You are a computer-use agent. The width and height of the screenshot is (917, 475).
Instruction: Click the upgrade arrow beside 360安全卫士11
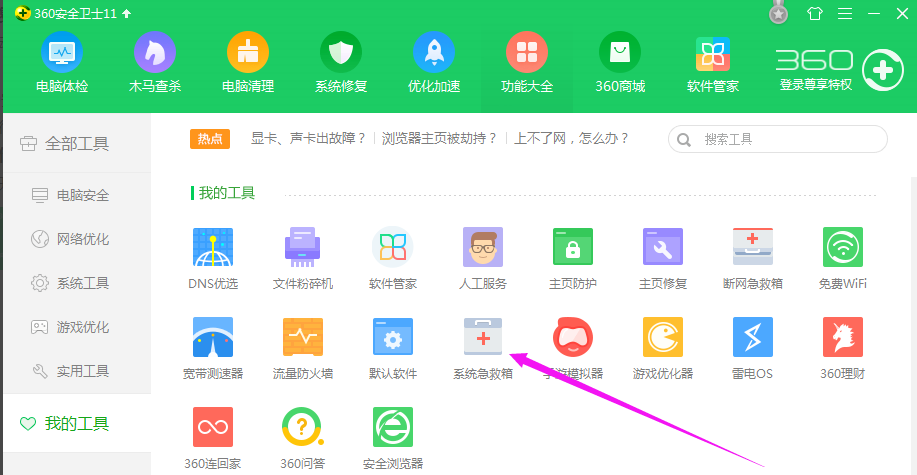(126, 13)
